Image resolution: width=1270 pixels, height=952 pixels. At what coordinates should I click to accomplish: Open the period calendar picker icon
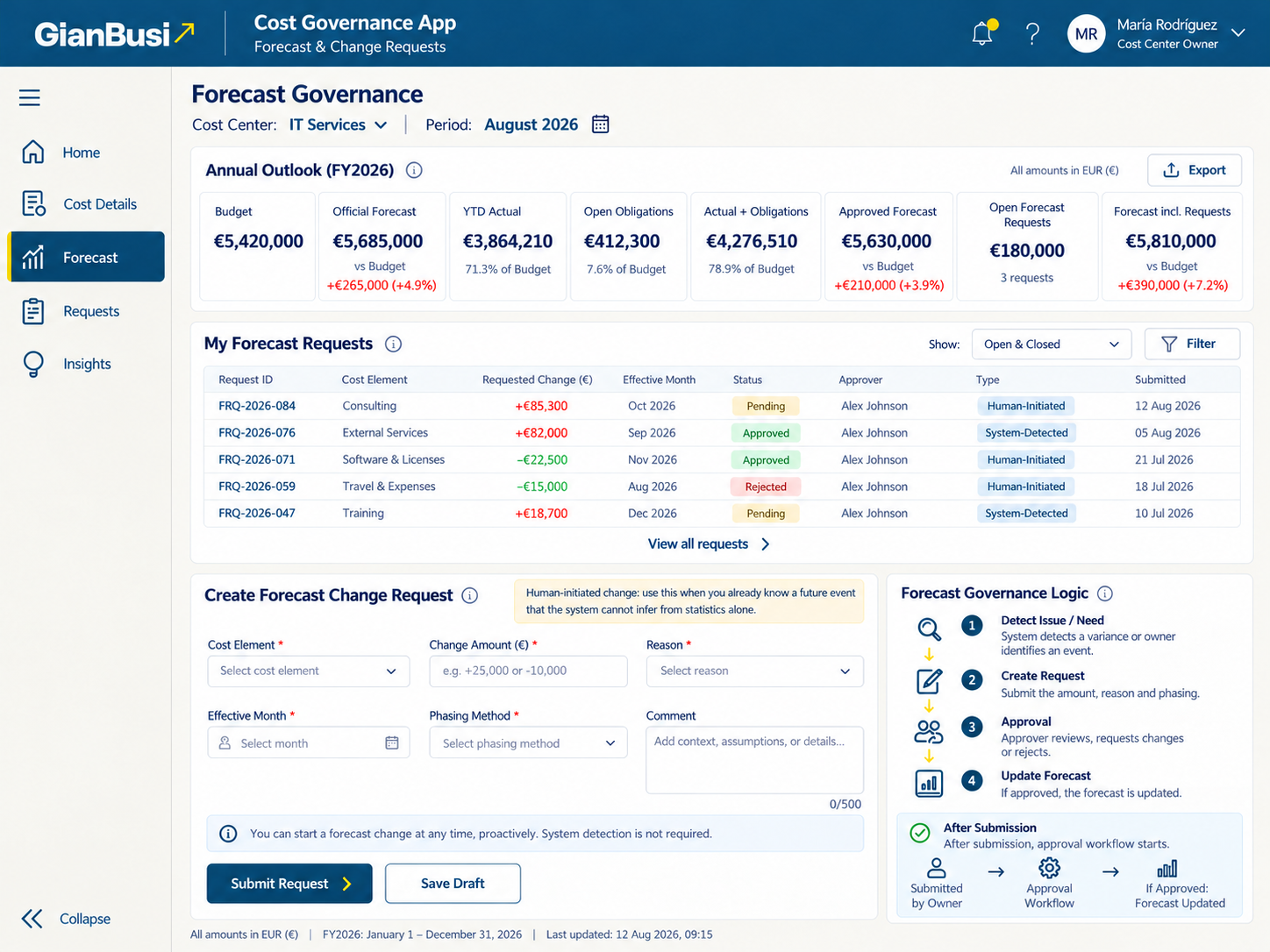[x=601, y=124]
